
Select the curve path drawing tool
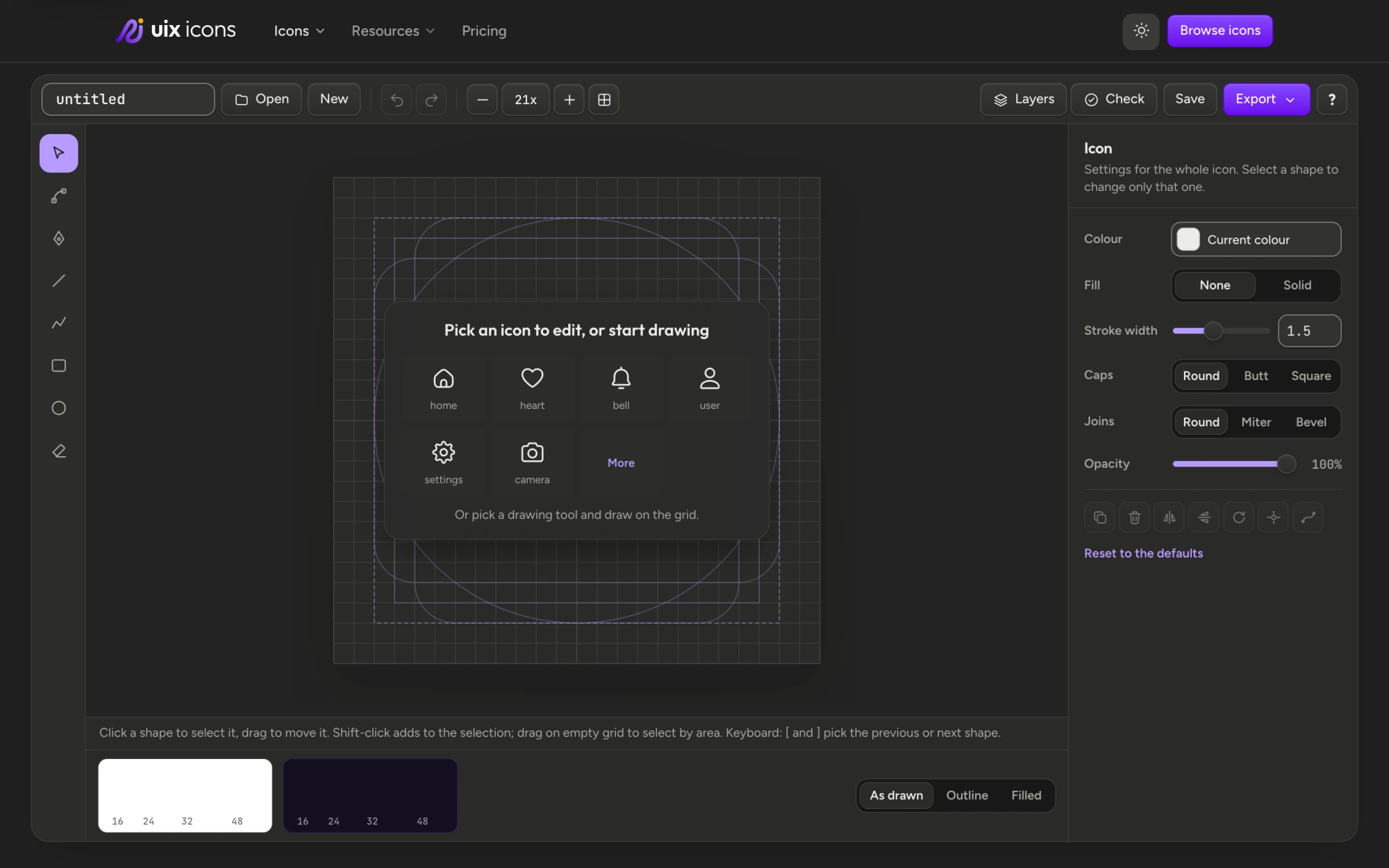(x=59, y=196)
